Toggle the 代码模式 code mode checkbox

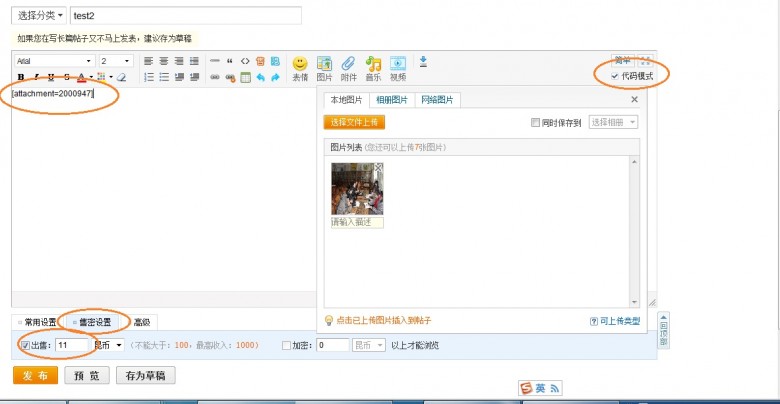(614, 76)
